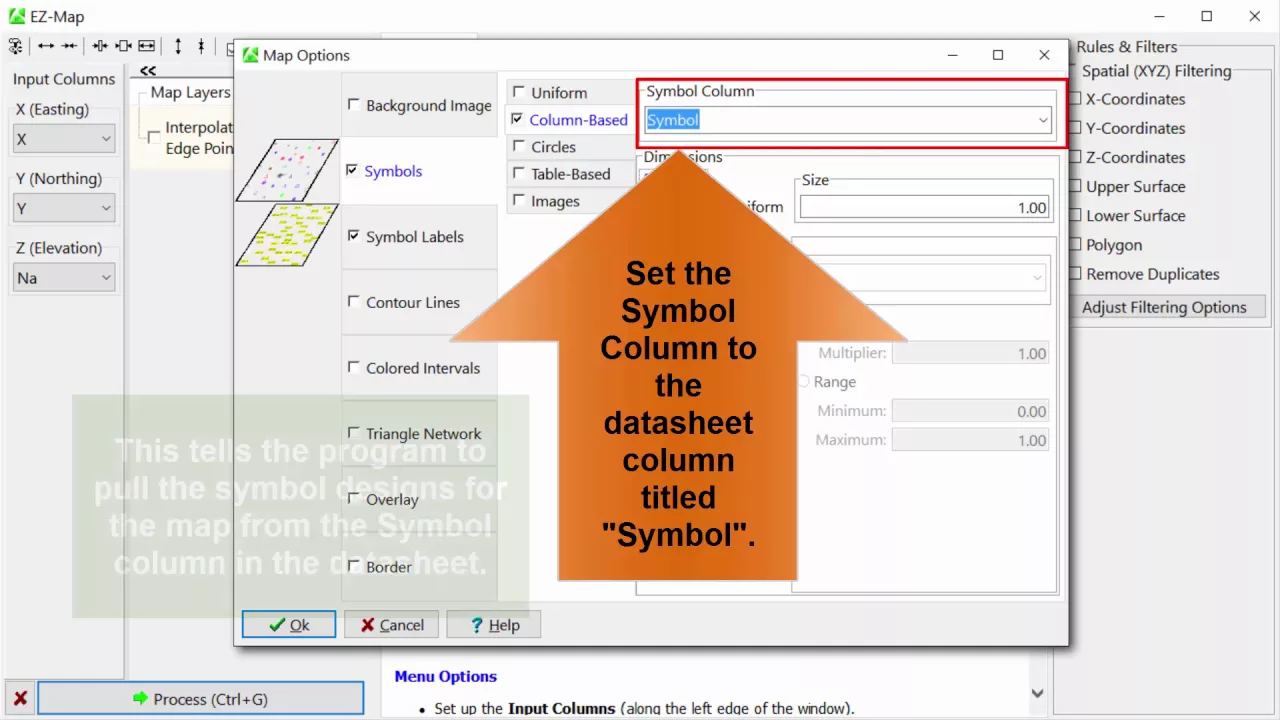
Task: Enable Remove Duplicates checkbox
Action: (1076, 273)
